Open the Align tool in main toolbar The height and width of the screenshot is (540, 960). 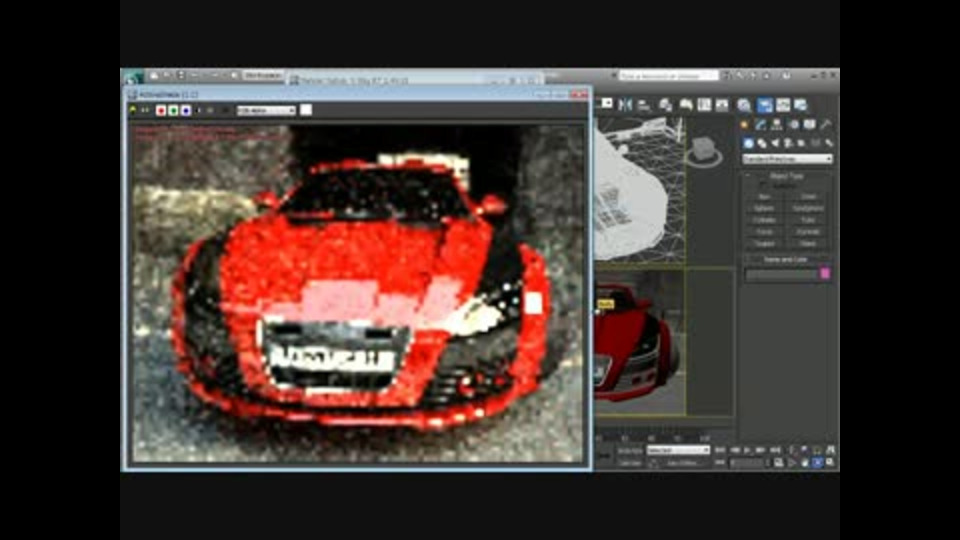click(x=644, y=105)
